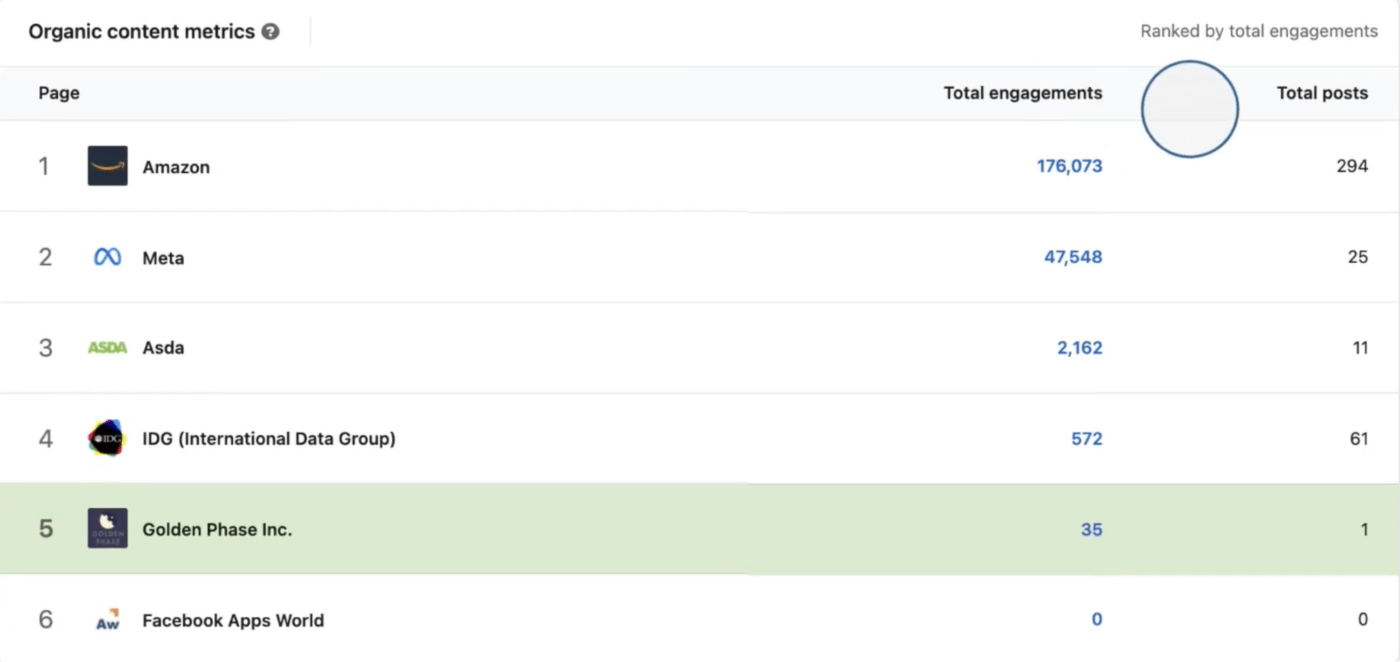The height and width of the screenshot is (662, 1400).
Task: Click Golden Phase's 35 engagements value
Action: tap(1092, 529)
